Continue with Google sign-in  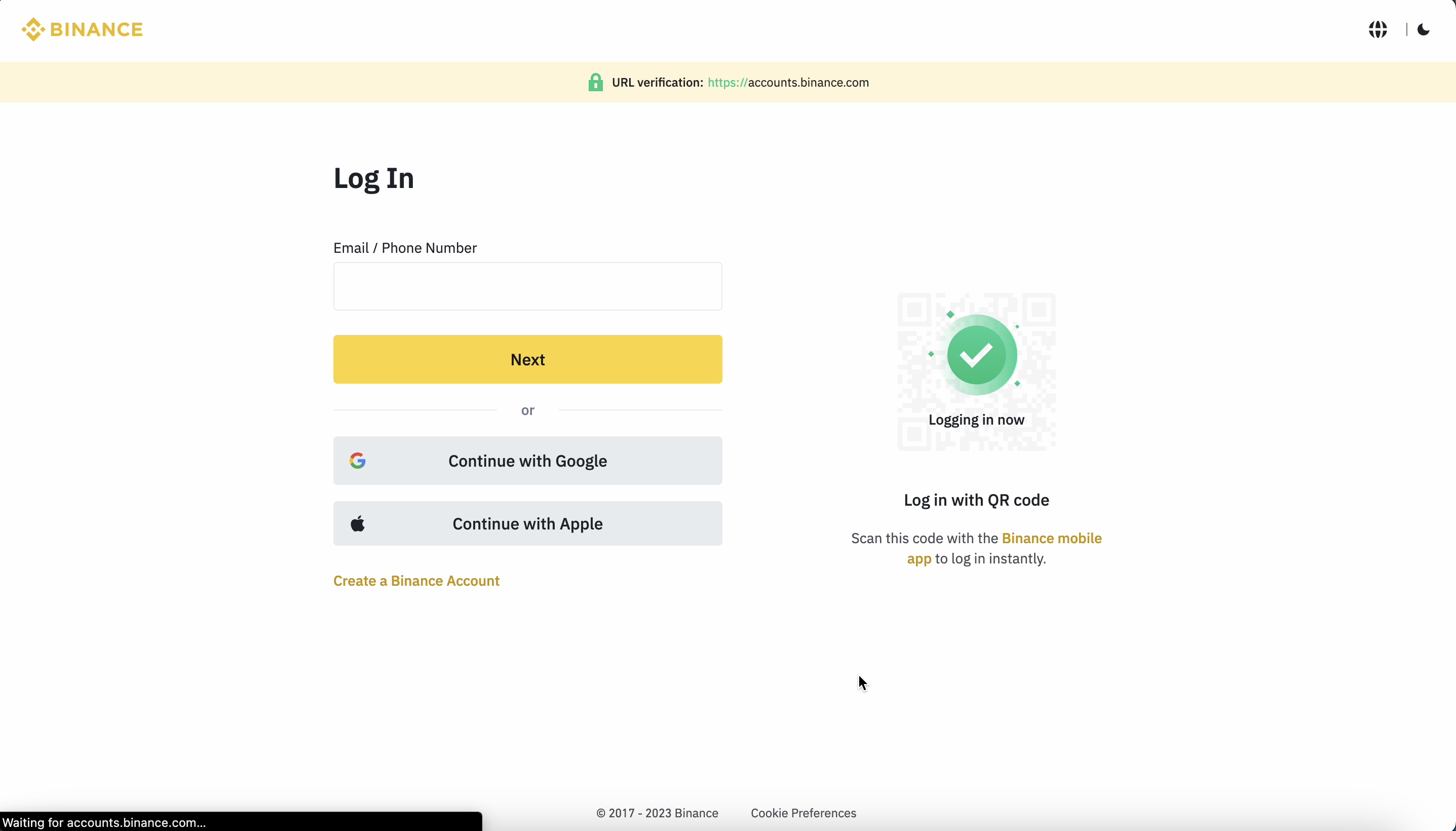(528, 461)
